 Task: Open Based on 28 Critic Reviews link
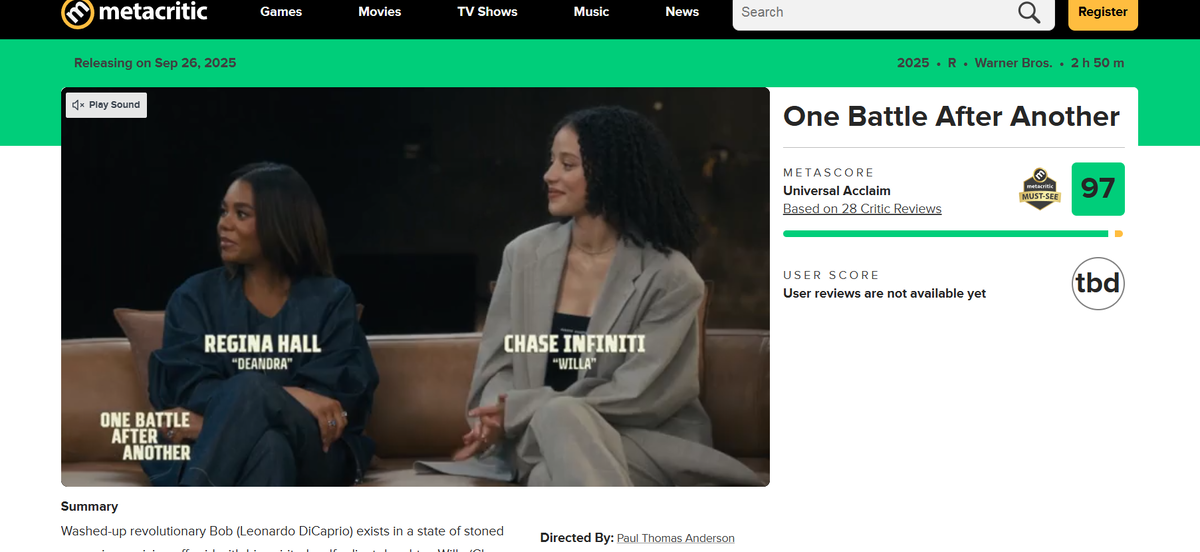[862, 209]
